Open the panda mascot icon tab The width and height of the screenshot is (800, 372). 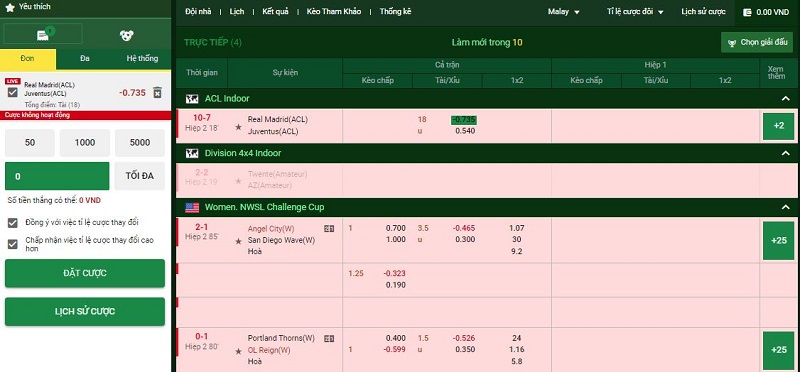pyautogui.click(x=127, y=35)
